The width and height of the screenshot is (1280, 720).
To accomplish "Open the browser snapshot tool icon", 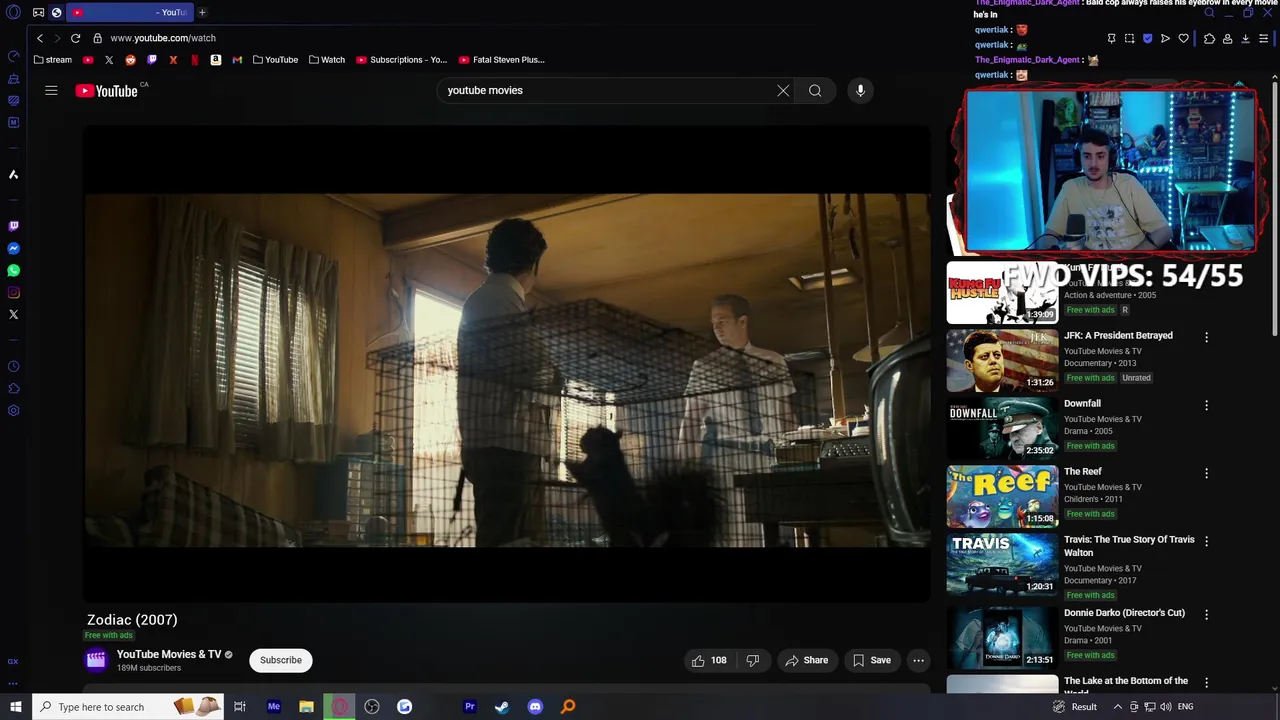I will [1129, 39].
